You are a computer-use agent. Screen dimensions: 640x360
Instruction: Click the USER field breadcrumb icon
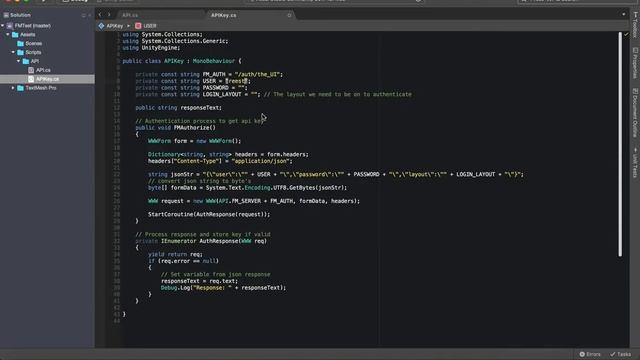coord(138,26)
